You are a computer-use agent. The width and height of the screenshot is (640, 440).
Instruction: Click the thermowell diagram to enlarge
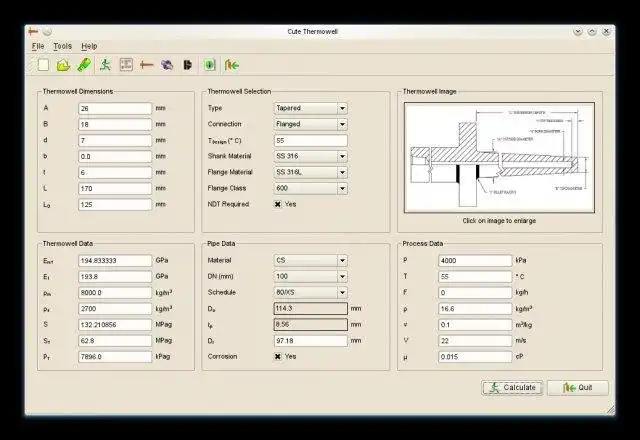(499, 158)
